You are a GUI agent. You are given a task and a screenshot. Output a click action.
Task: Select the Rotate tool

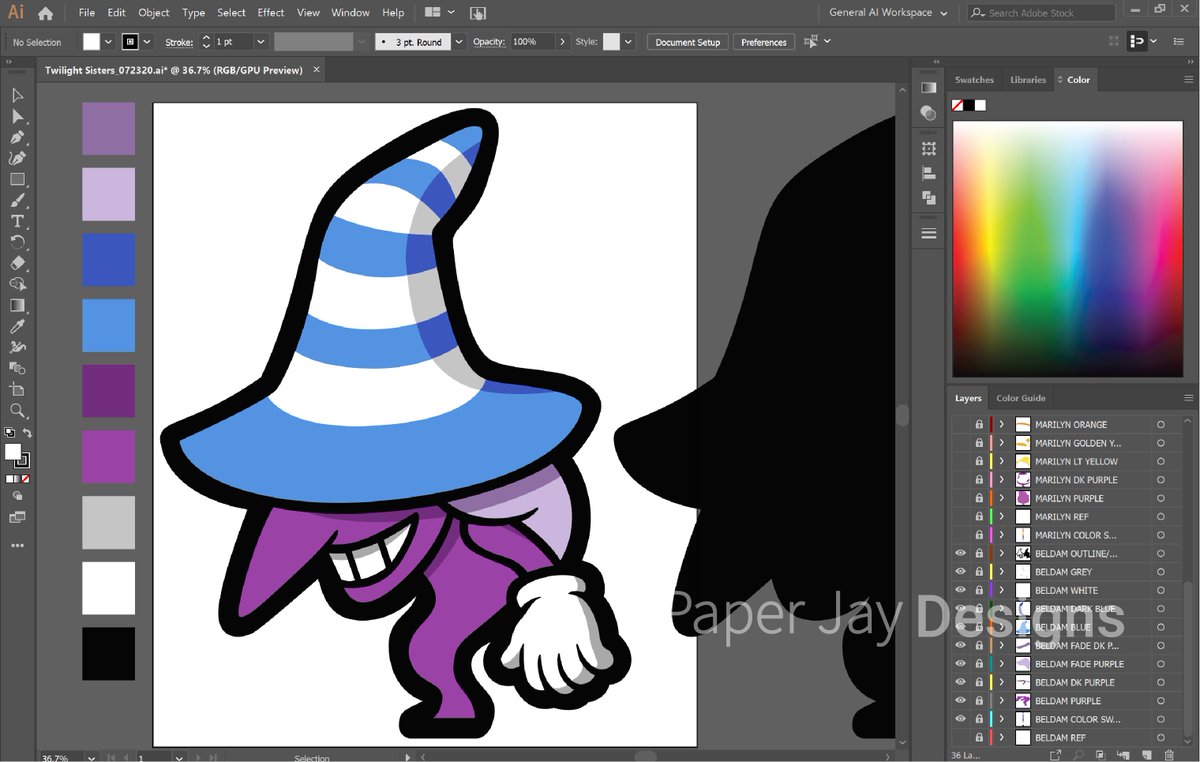click(17, 242)
